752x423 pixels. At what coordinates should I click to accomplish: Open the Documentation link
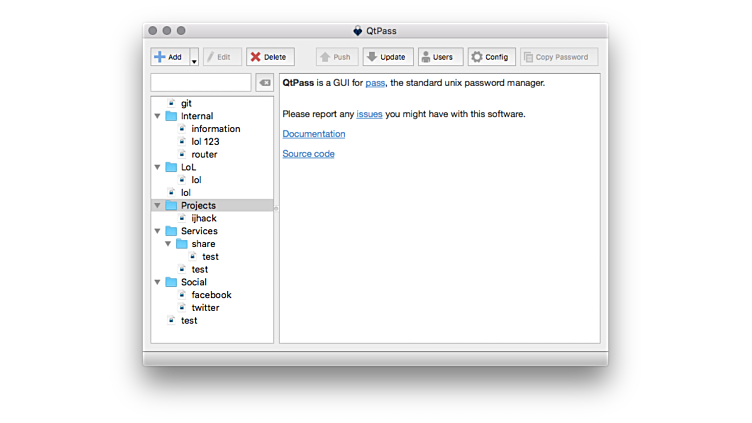pyautogui.click(x=313, y=134)
